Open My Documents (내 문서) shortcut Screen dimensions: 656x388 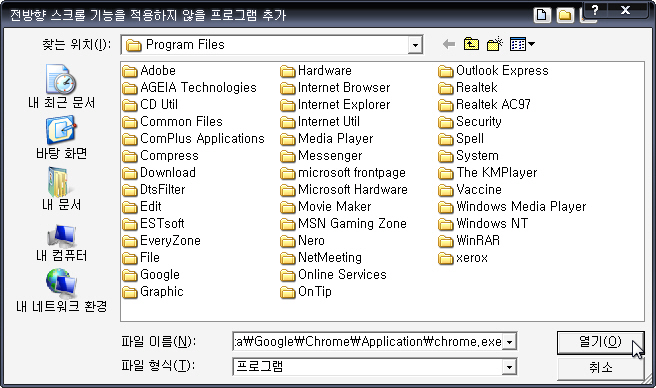(61, 189)
